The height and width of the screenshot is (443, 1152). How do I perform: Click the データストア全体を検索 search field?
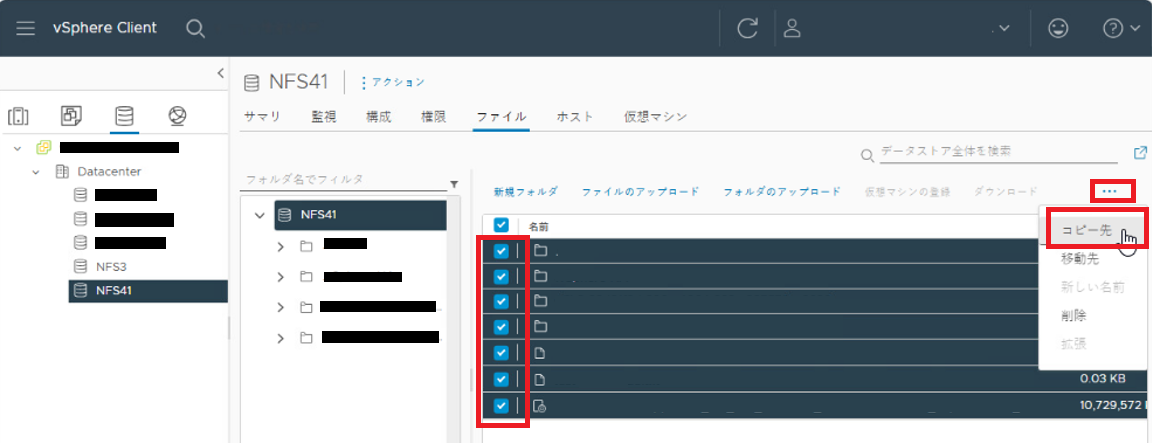(995, 152)
